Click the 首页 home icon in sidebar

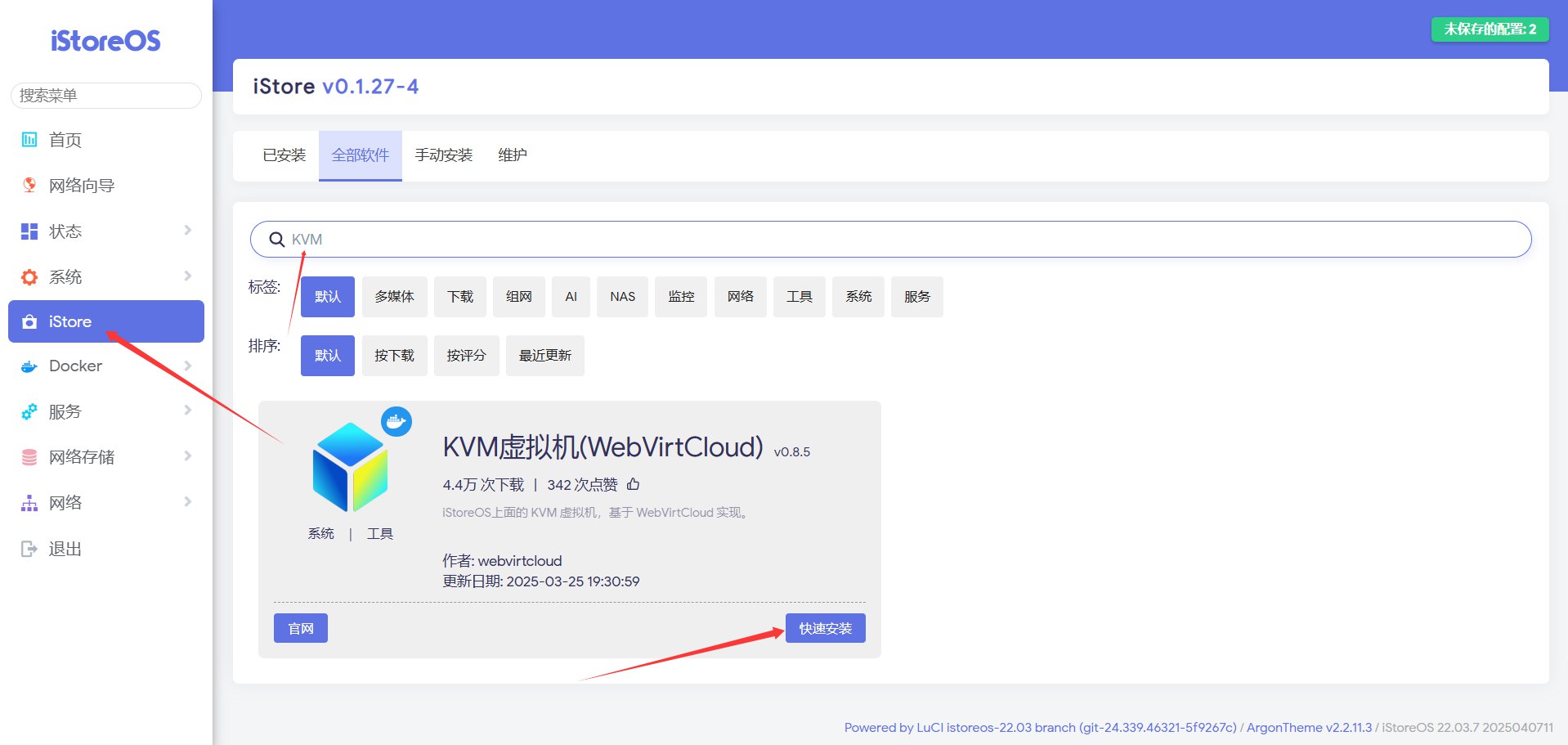point(29,140)
